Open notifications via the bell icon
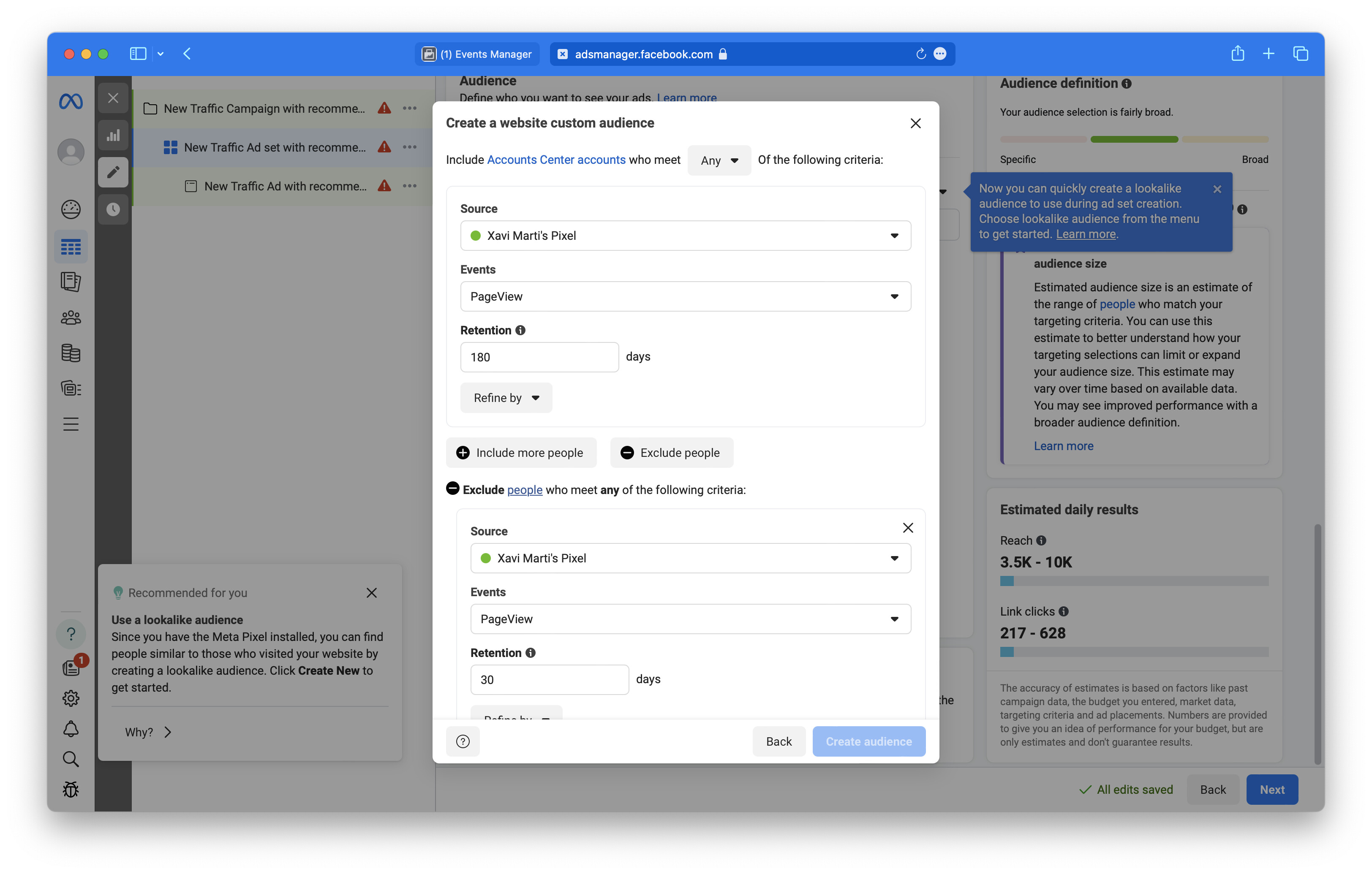This screenshot has width=1372, height=874. pyautogui.click(x=71, y=729)
